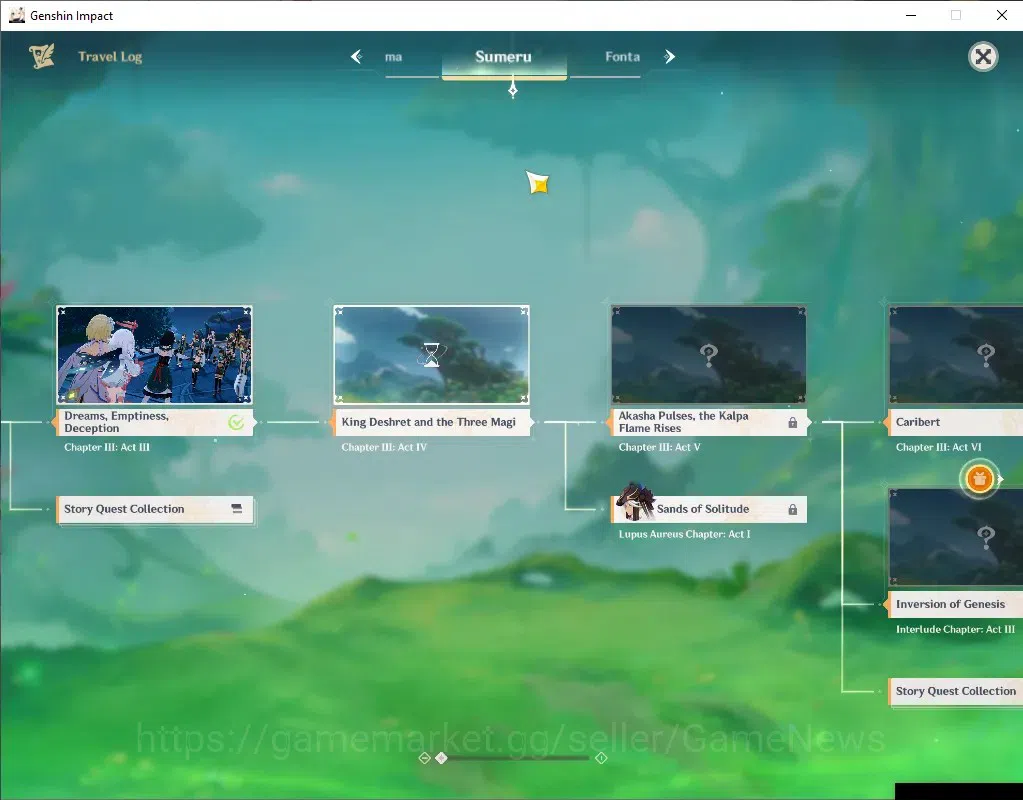1023x800 pixels.
Task: Open the Inversion of Genesis quest thumbnail
Action: coord(956,537)
